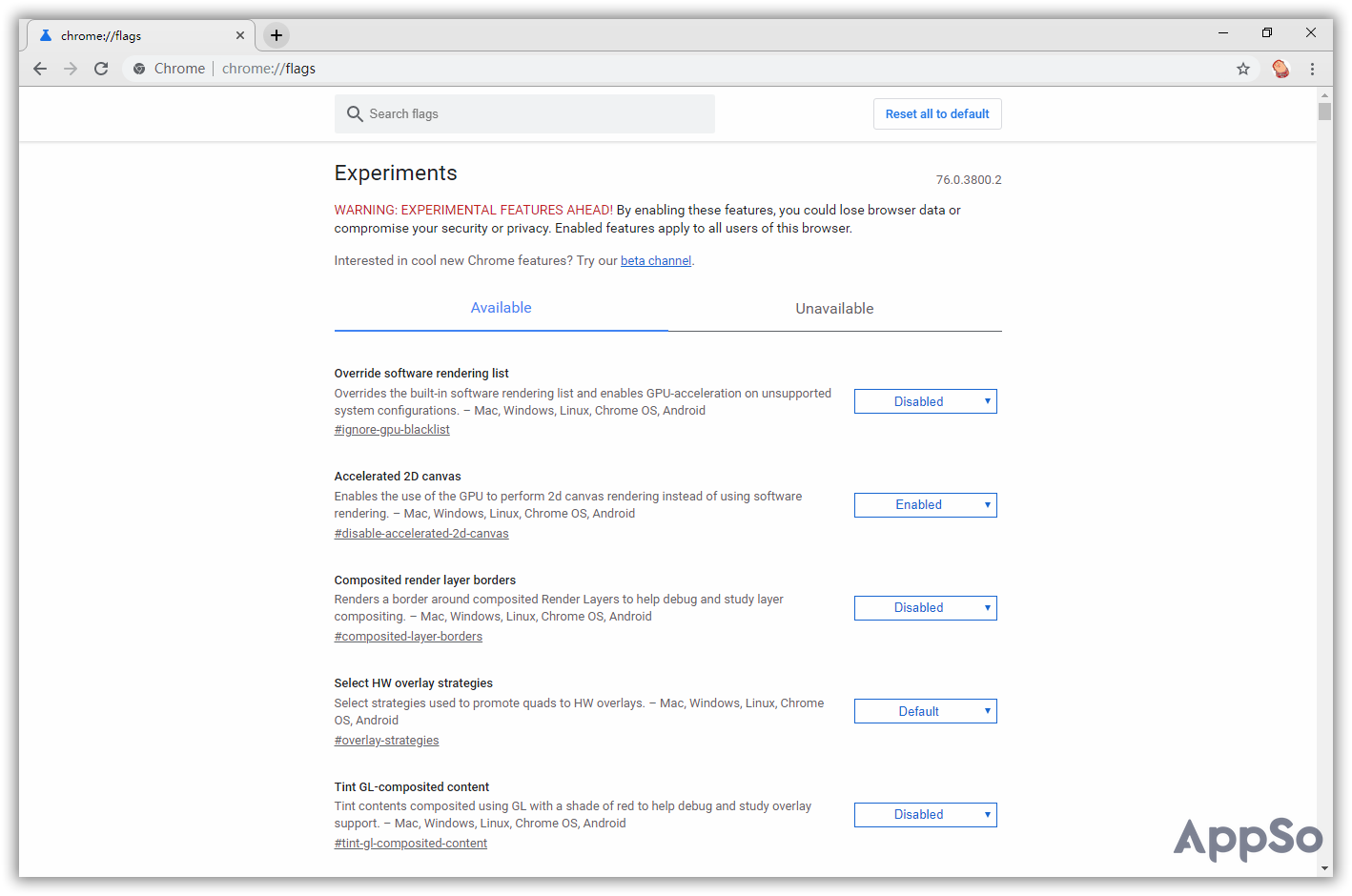Follow the #tint-gl-composited-content link
Screen dimensions: 1352x896
pos(411,844)
